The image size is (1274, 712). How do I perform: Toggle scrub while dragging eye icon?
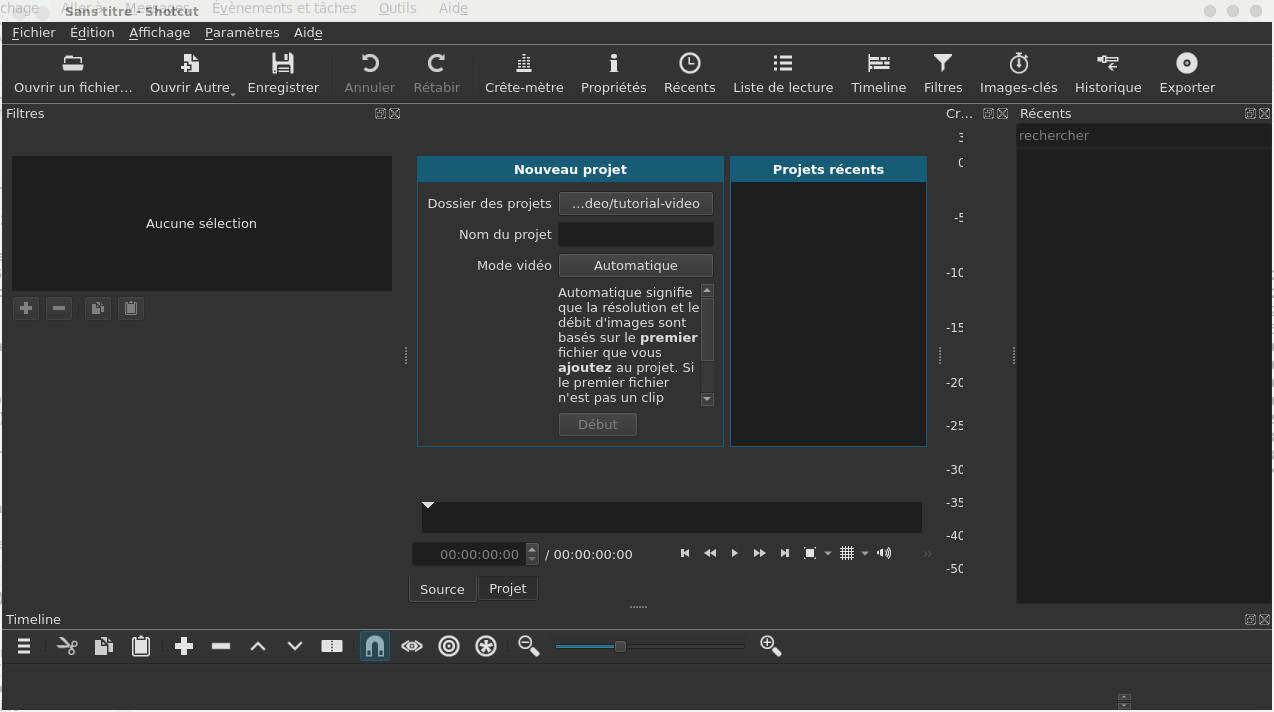click(412, 646)
